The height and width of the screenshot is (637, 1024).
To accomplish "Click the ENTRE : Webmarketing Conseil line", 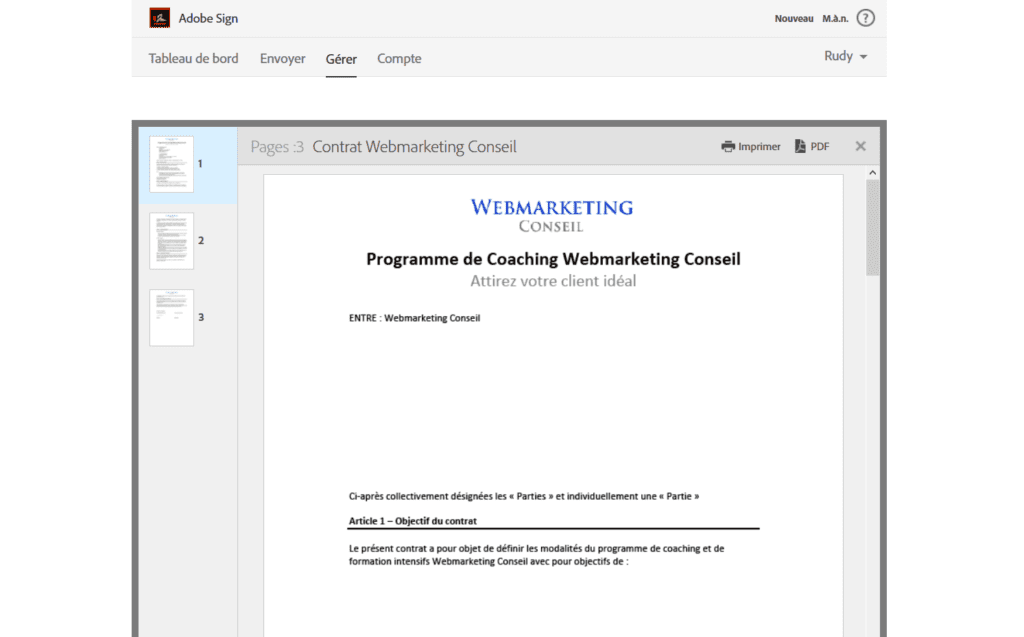I will pyautogui.click(x=414, y=318).
